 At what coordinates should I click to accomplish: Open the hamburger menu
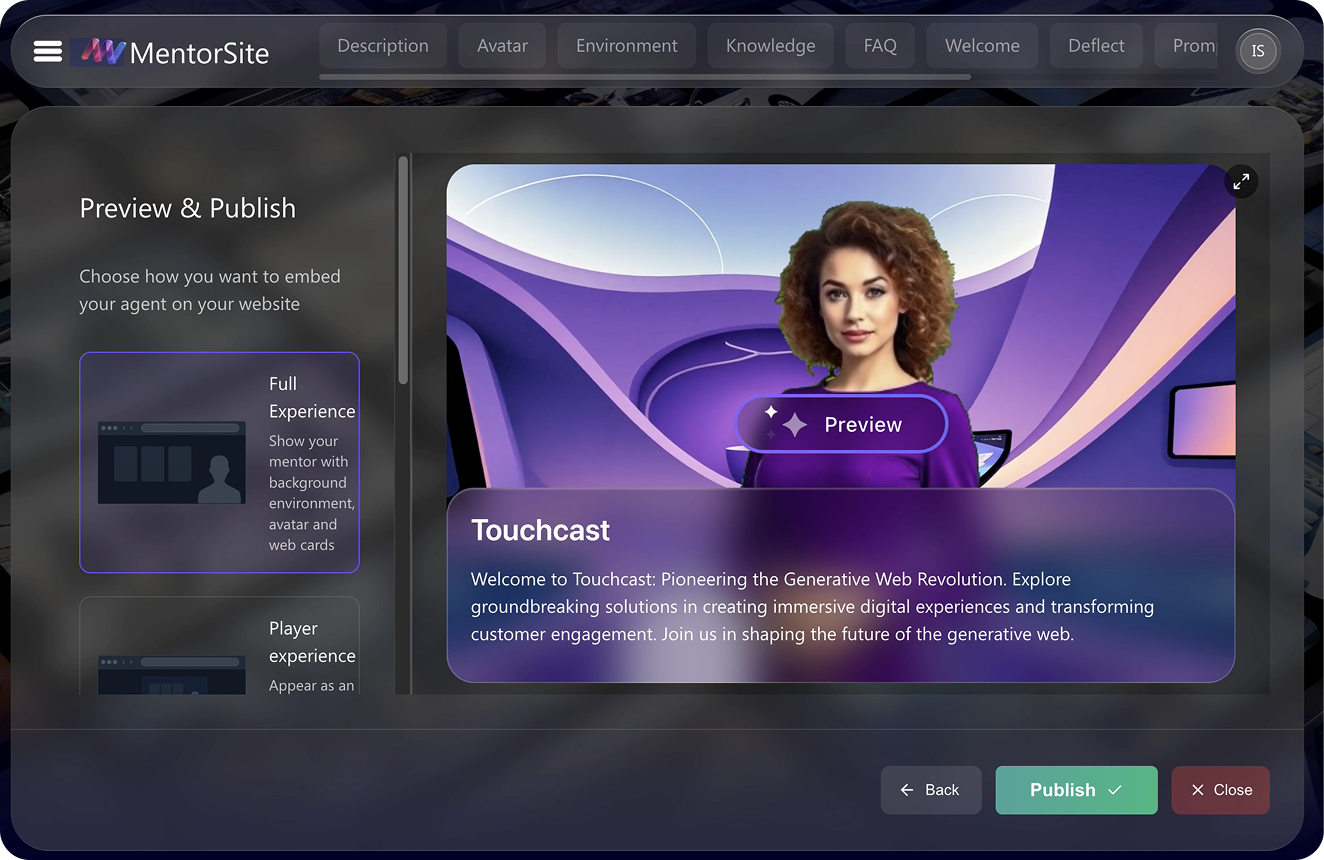click(47, 51)
